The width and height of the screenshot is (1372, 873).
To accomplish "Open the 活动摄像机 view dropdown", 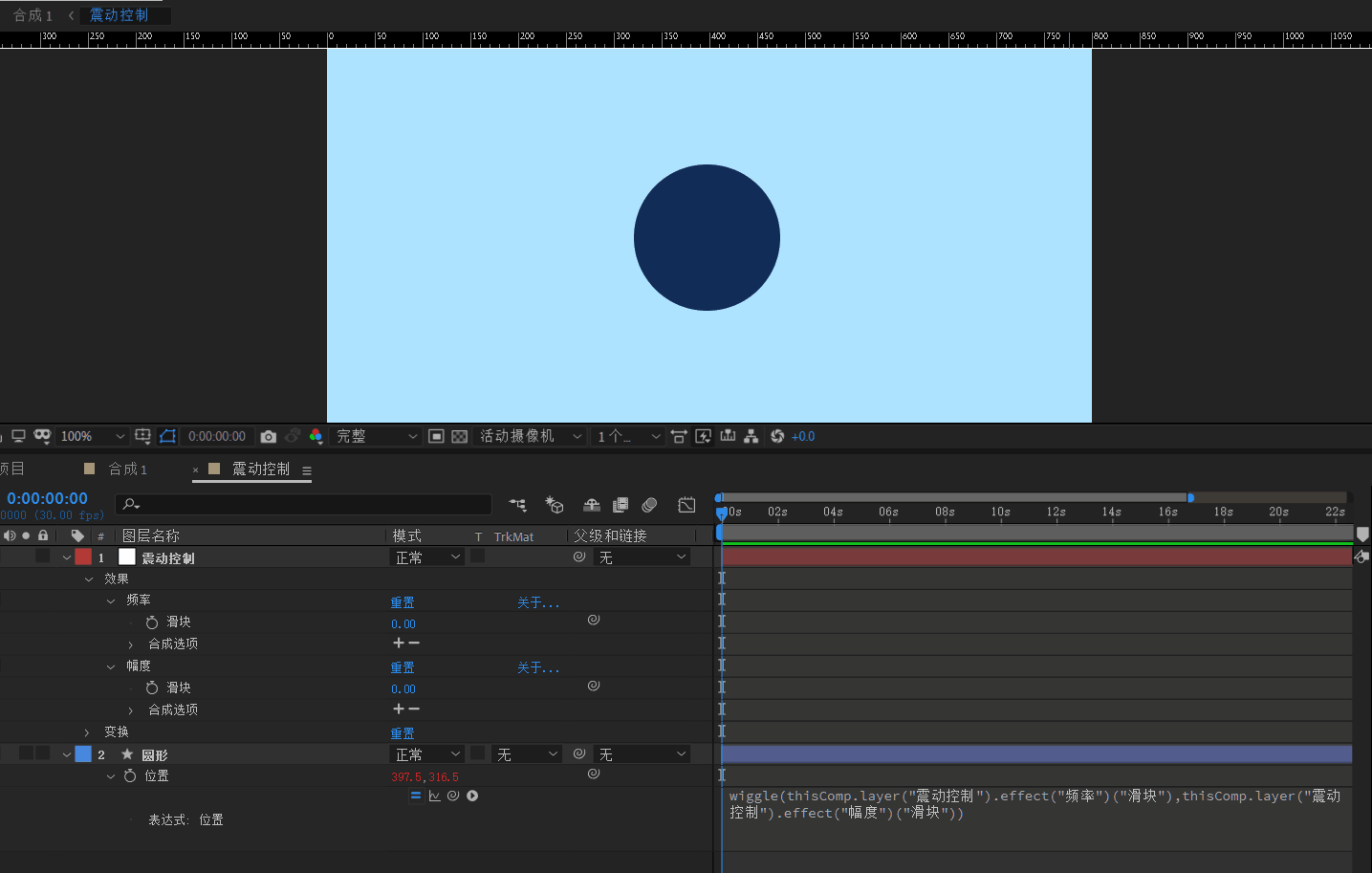I will coord(531,436).
